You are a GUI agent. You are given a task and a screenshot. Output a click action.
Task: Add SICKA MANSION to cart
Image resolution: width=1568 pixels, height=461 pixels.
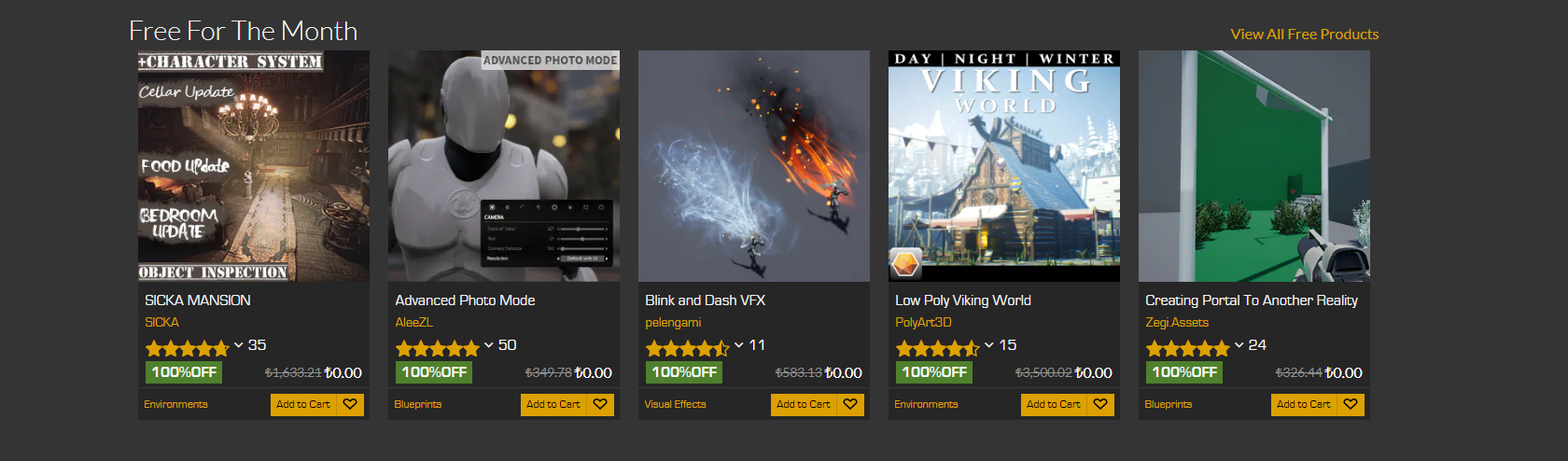click(303, 404)
